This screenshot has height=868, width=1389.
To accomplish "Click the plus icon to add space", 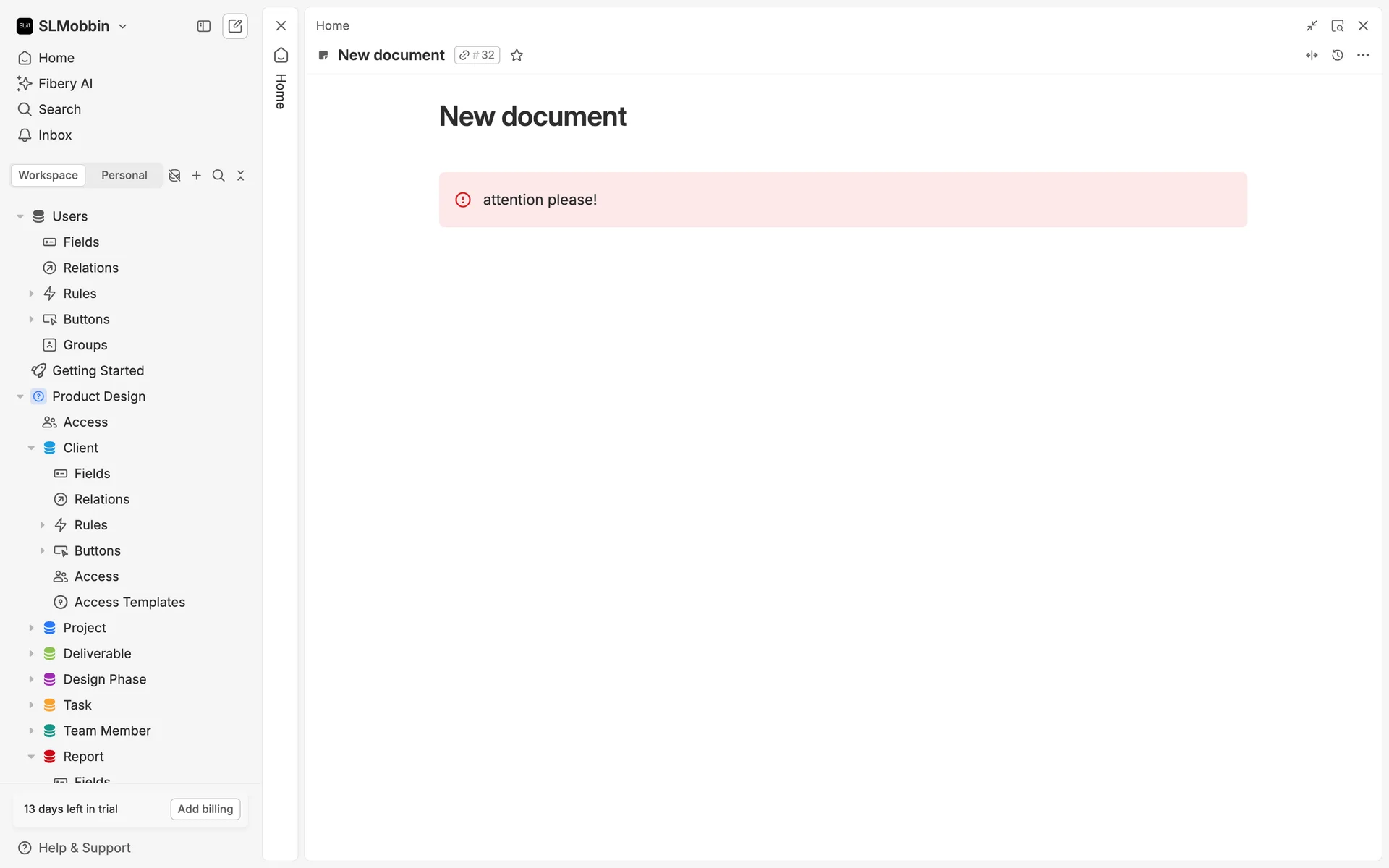I will [x=196, y=175].
